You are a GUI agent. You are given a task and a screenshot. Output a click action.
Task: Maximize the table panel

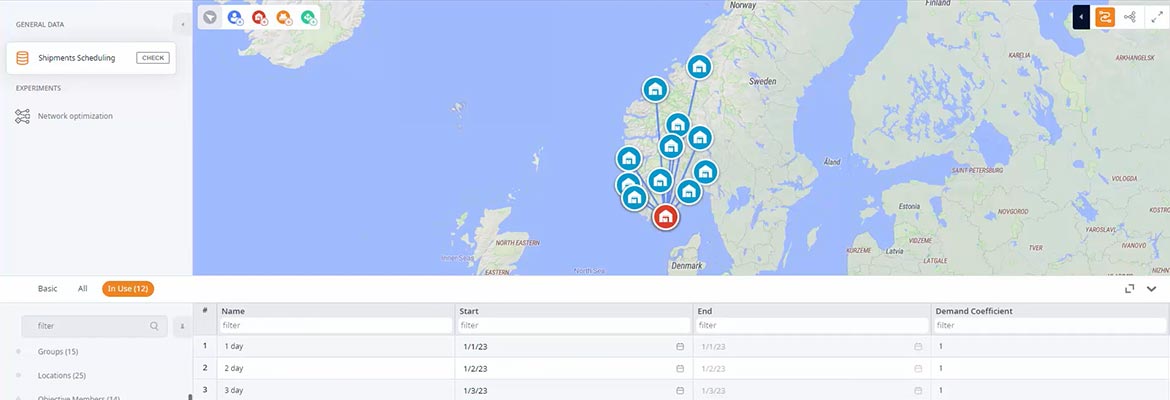pyautogui.click(x=1130, y=289)
